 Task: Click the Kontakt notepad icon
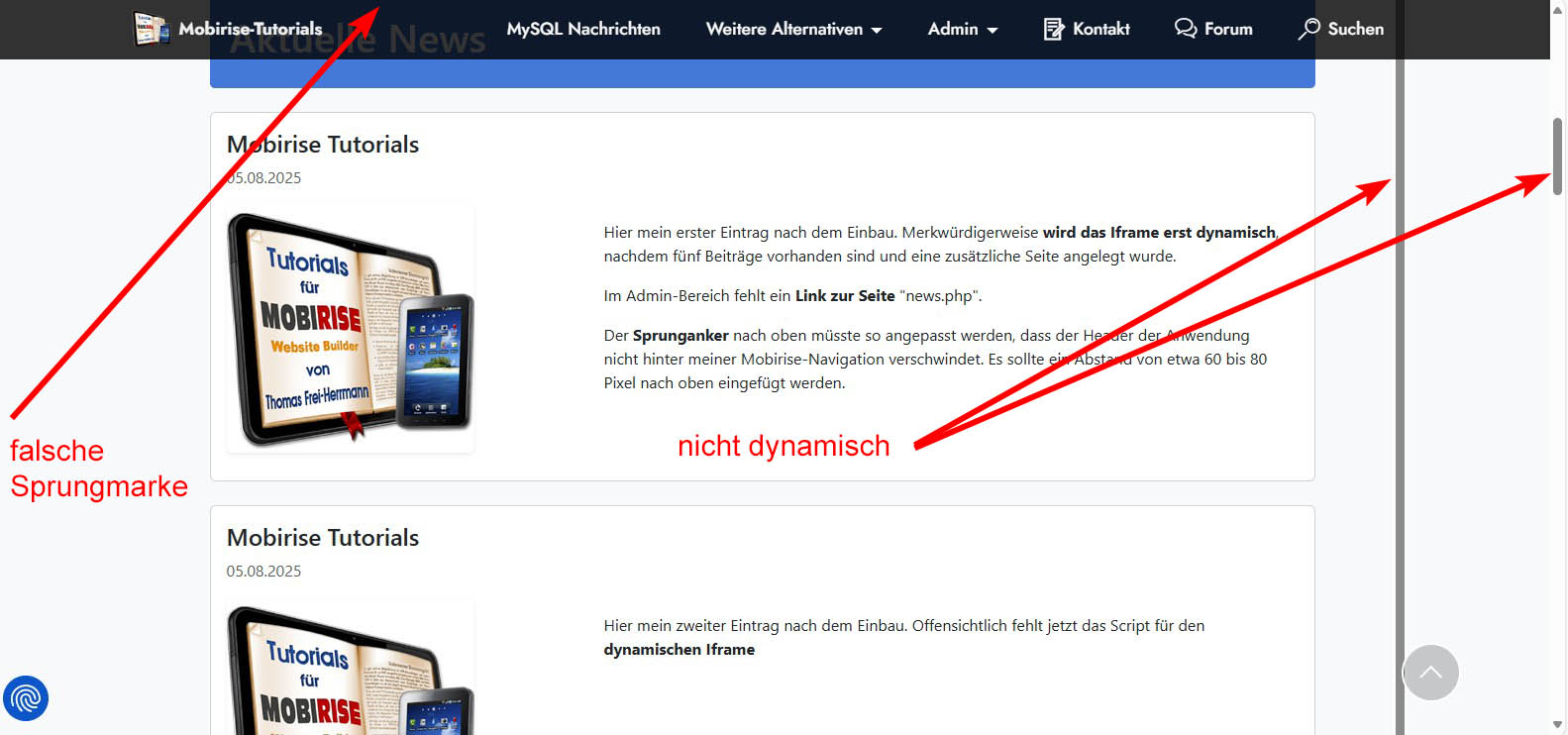tap(1054, 29)
